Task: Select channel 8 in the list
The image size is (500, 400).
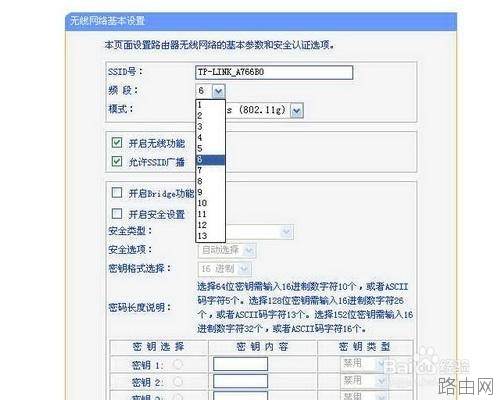Action: click(210, 181)
